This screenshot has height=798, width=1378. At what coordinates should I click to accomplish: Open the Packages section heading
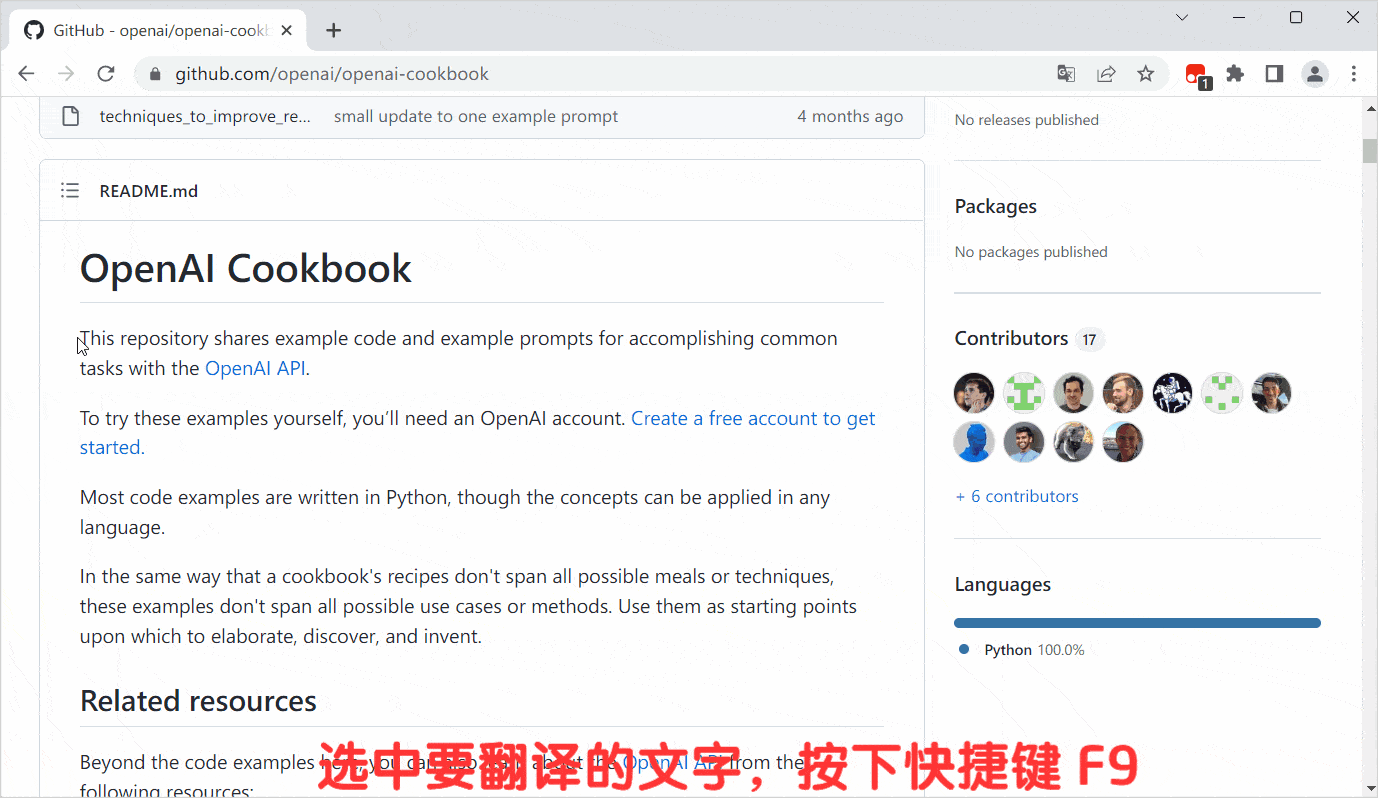pos(996,207)
